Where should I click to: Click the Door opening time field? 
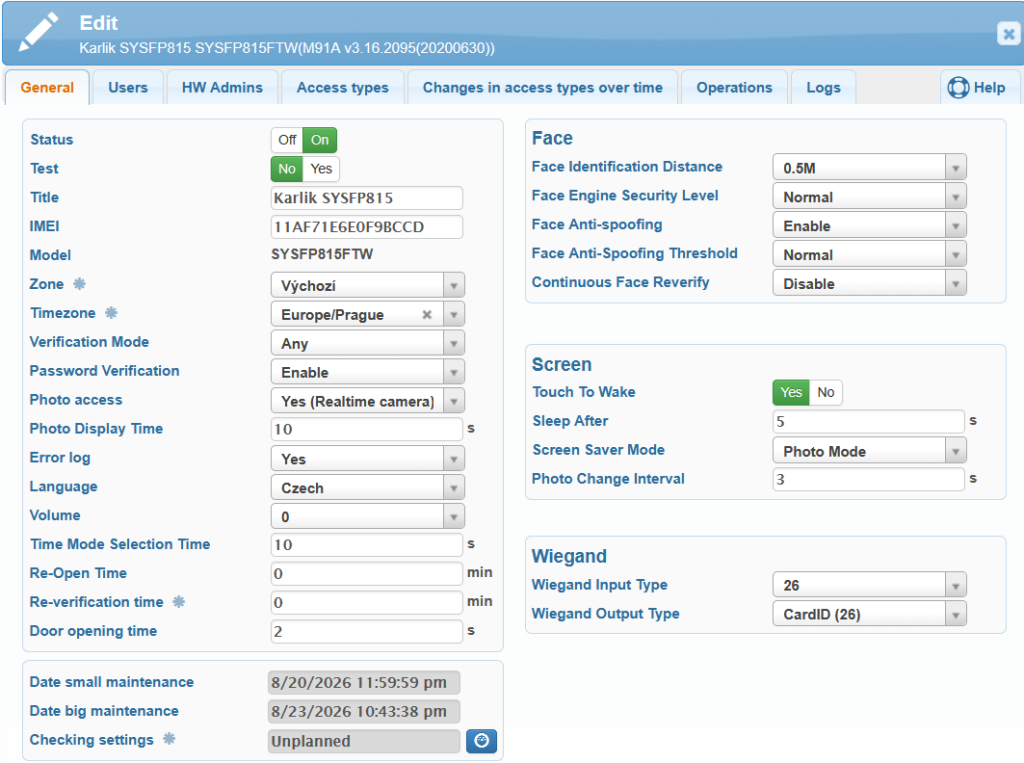pyautogui.click(x=367, y=632)
